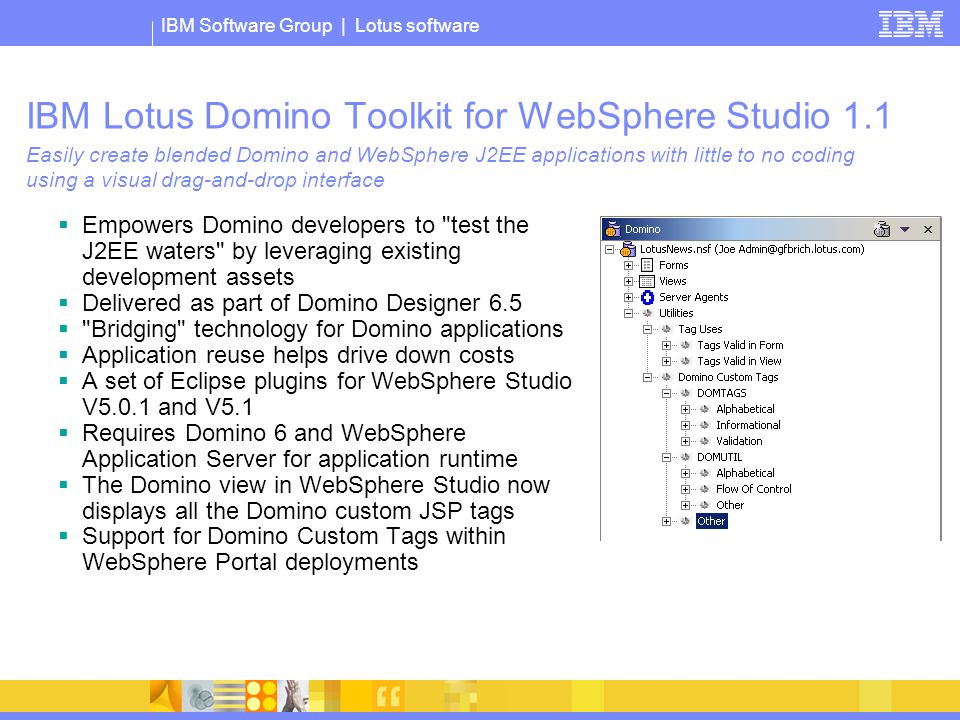Click the DOMUTIL gear icon
Image resolution: width=960 pixels, height=720 pixels.
click(x=685, y=456)
